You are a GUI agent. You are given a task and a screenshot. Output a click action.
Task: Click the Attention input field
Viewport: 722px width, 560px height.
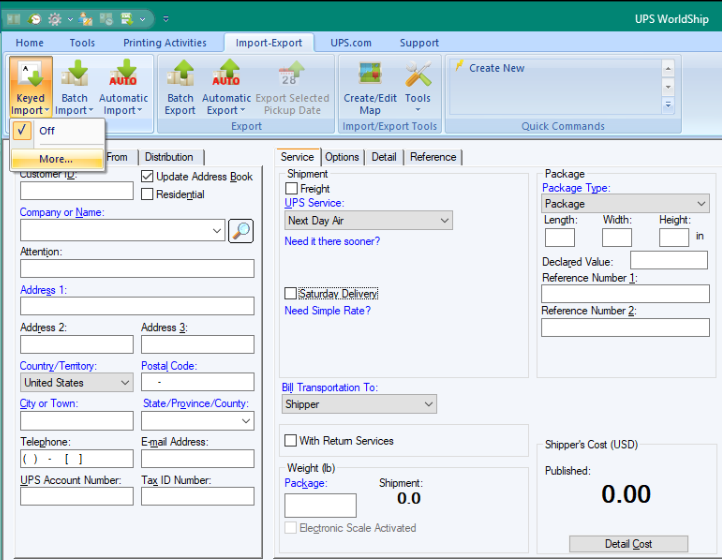tap(137, 268)
